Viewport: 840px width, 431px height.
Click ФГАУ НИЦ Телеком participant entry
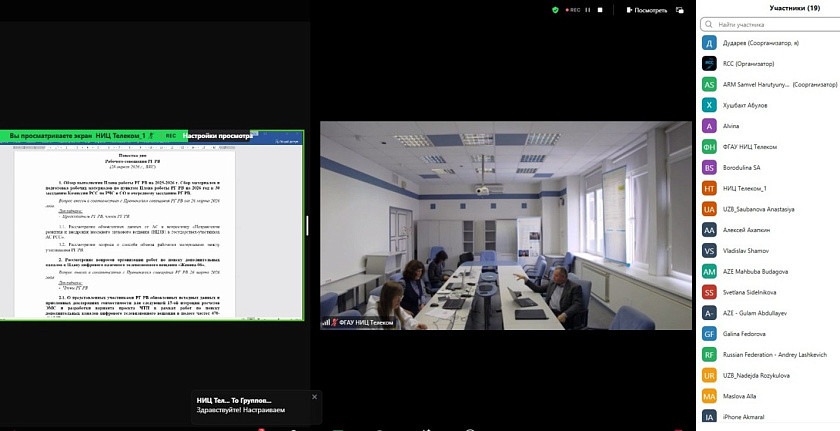tap(757, 147)
